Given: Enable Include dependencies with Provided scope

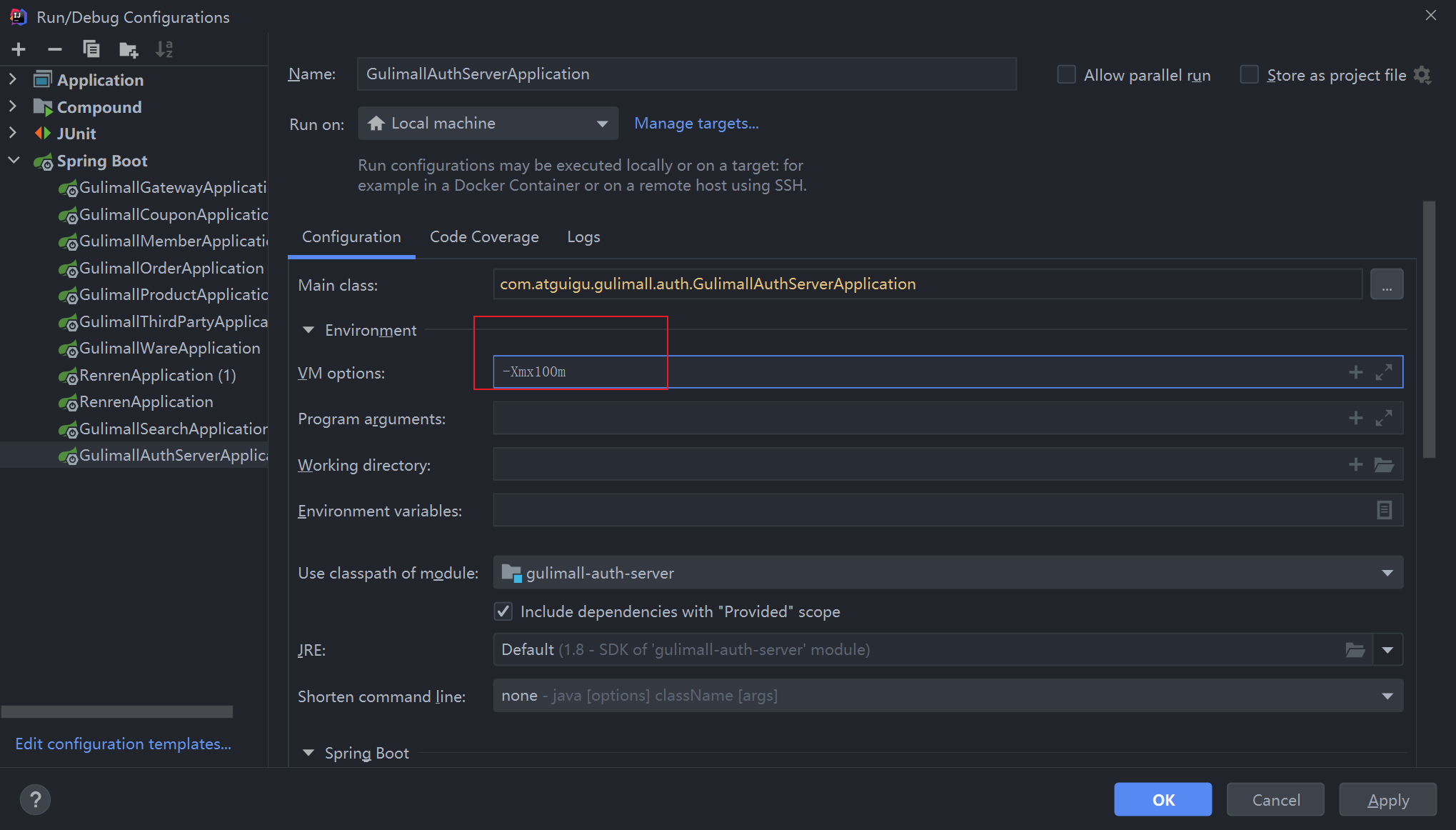Looking at the screenshot, I should point(504,611).
